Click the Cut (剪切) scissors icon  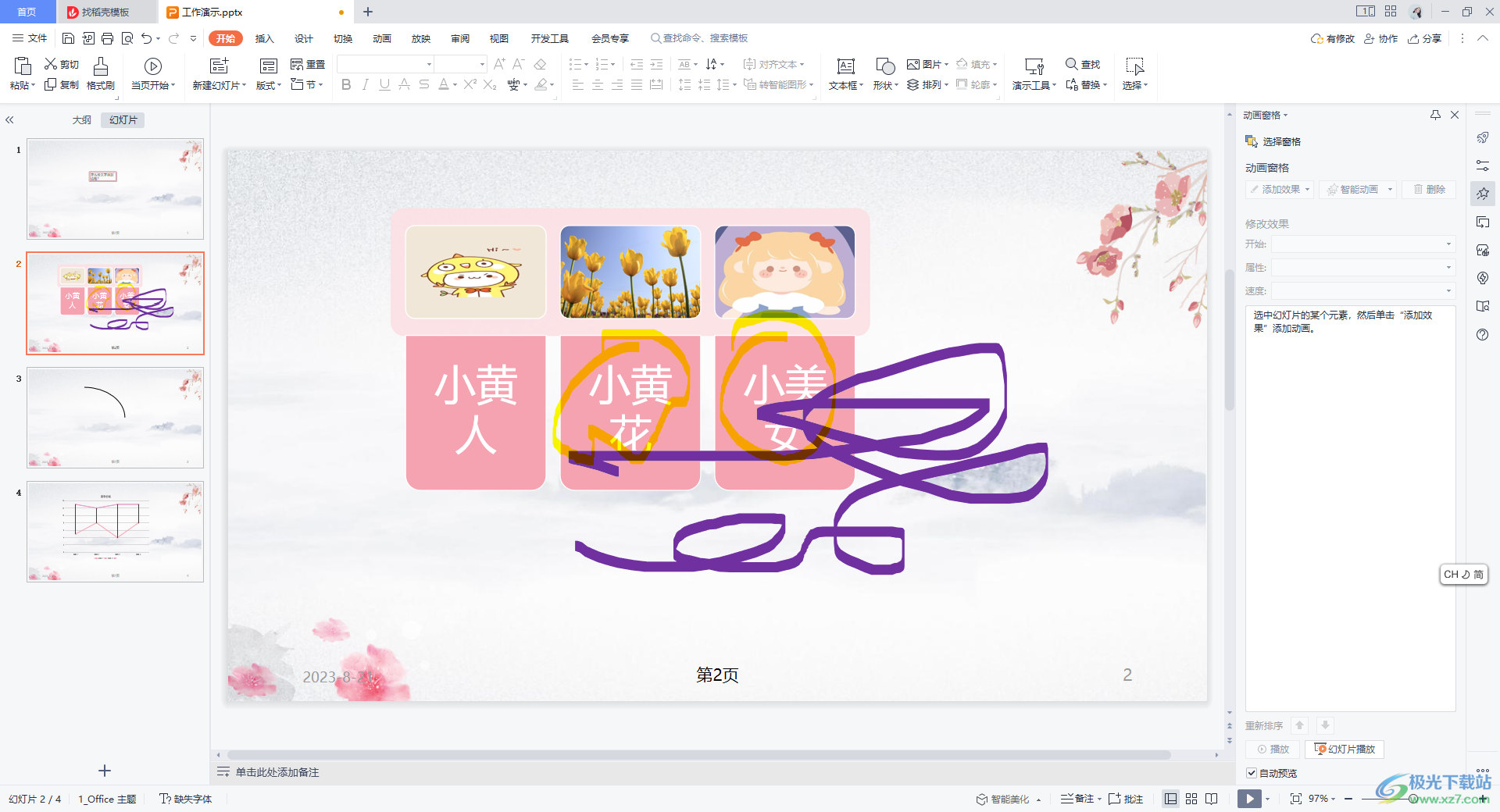51,64
